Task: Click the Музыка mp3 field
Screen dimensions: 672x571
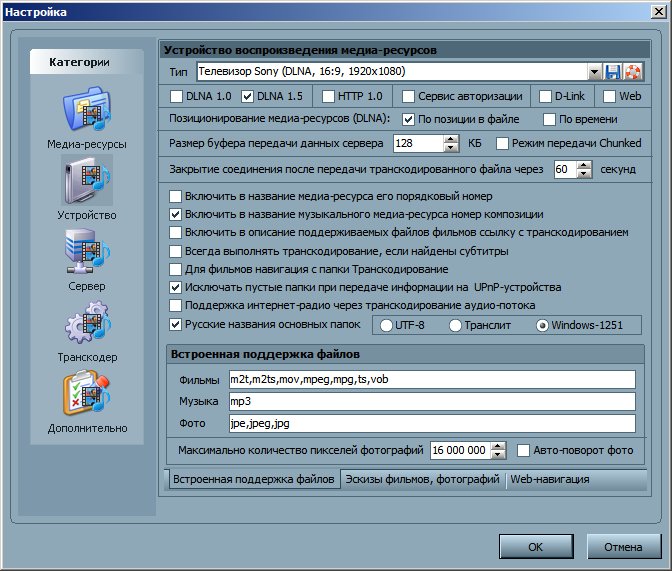Action: pos(432,401)
